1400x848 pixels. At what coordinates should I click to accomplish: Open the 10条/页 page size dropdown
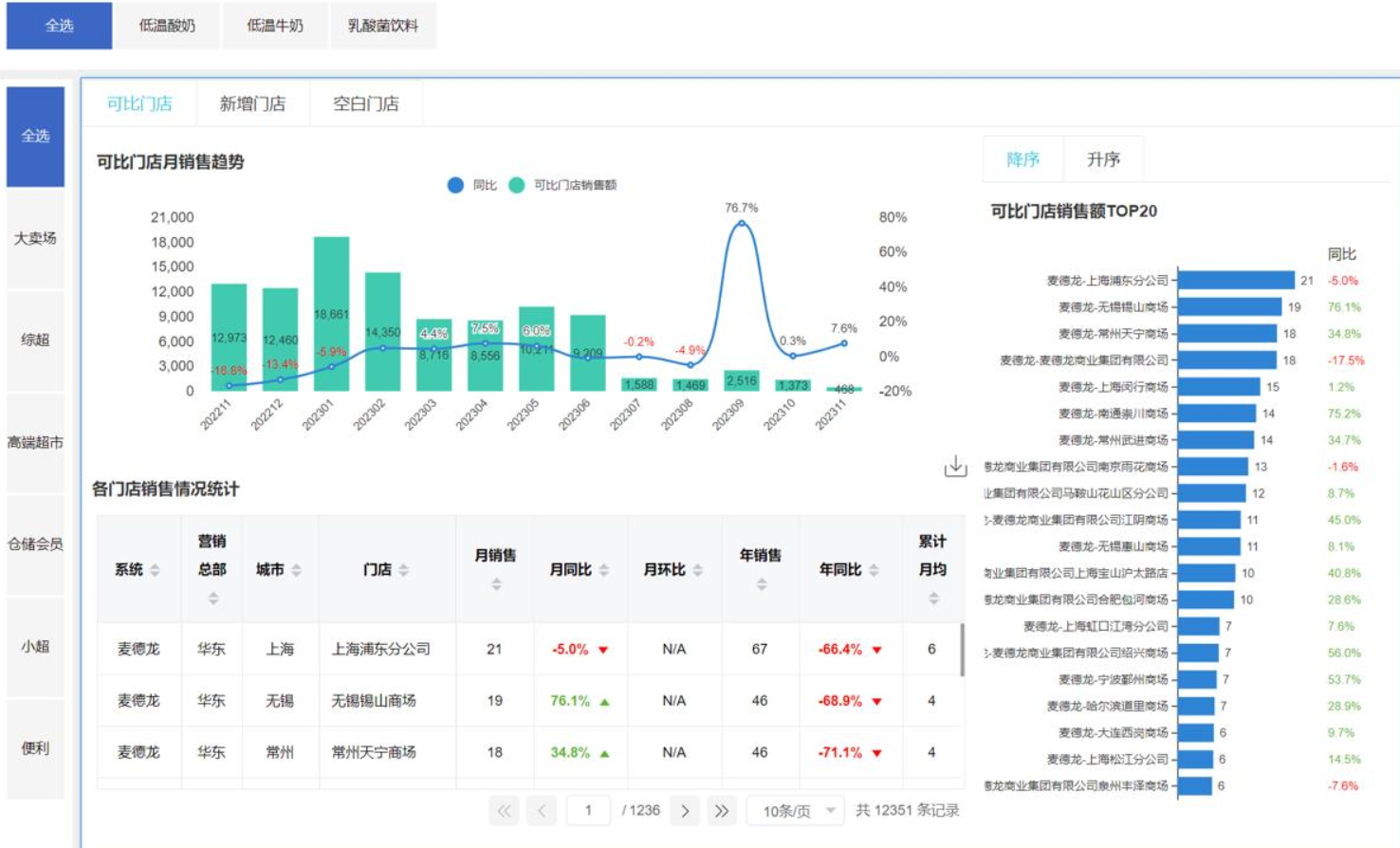795,811
